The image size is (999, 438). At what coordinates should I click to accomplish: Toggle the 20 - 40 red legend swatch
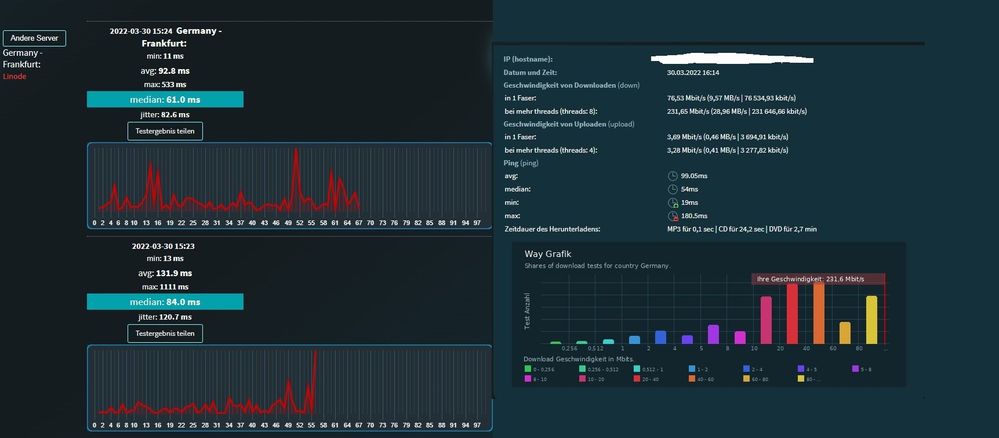pyautogui.click(x=637, y=379)
